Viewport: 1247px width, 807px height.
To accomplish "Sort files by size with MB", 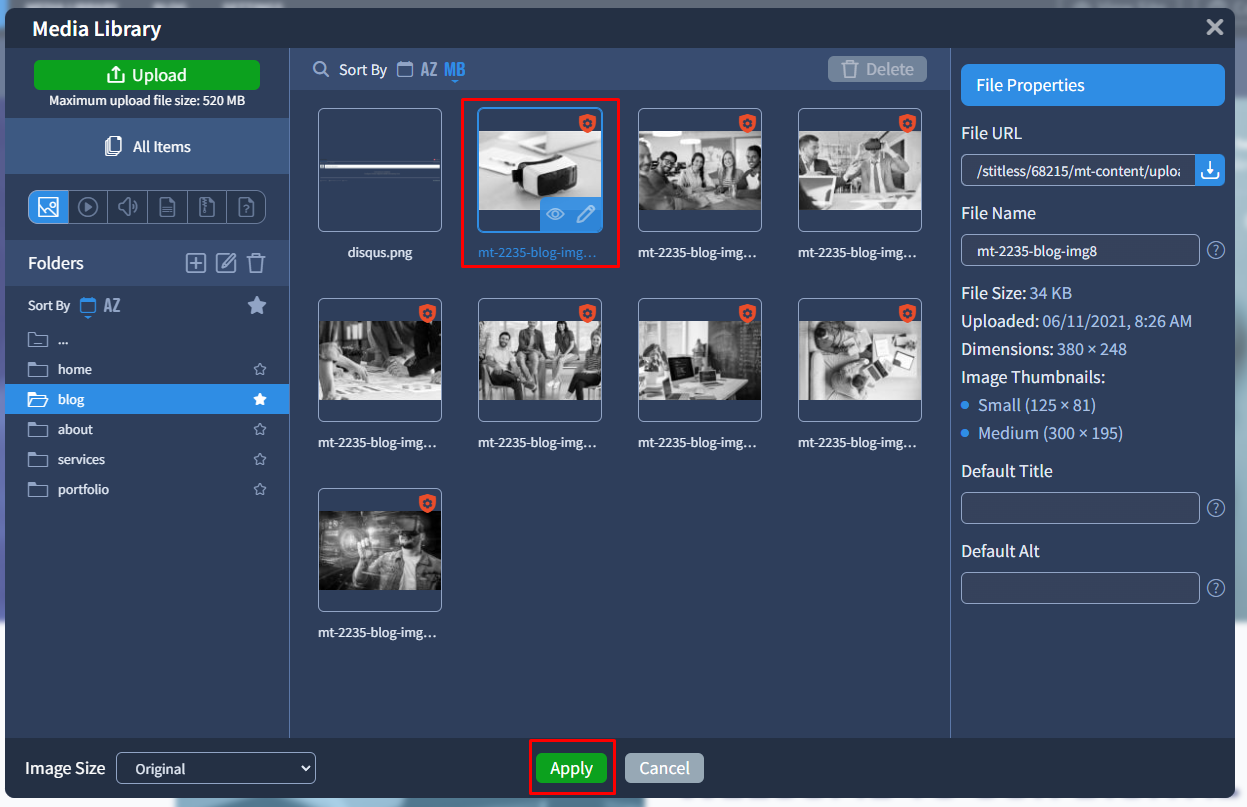I will click(x=455, y=70).
